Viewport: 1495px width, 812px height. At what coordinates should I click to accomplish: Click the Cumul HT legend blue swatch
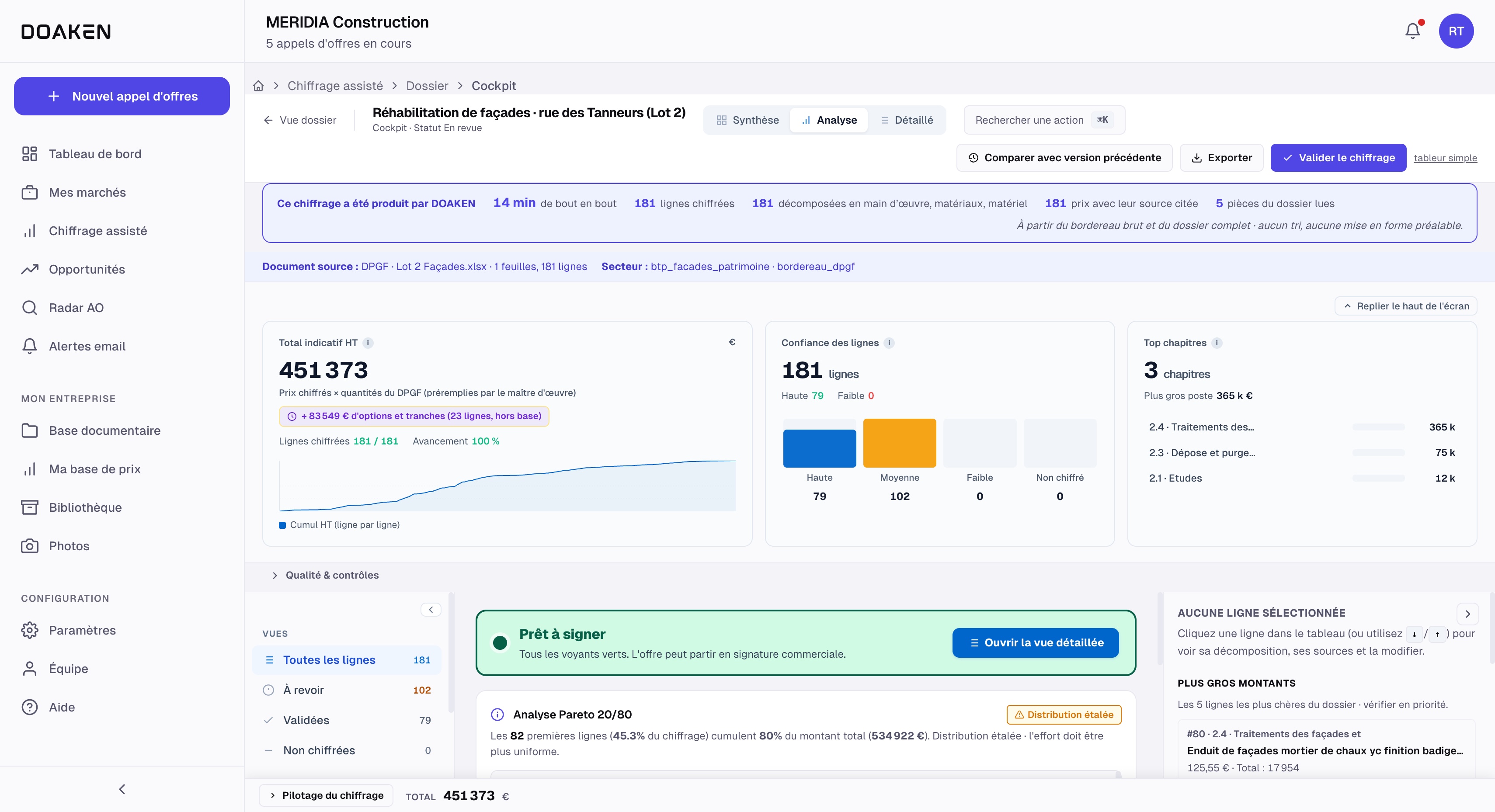point(282,525)
